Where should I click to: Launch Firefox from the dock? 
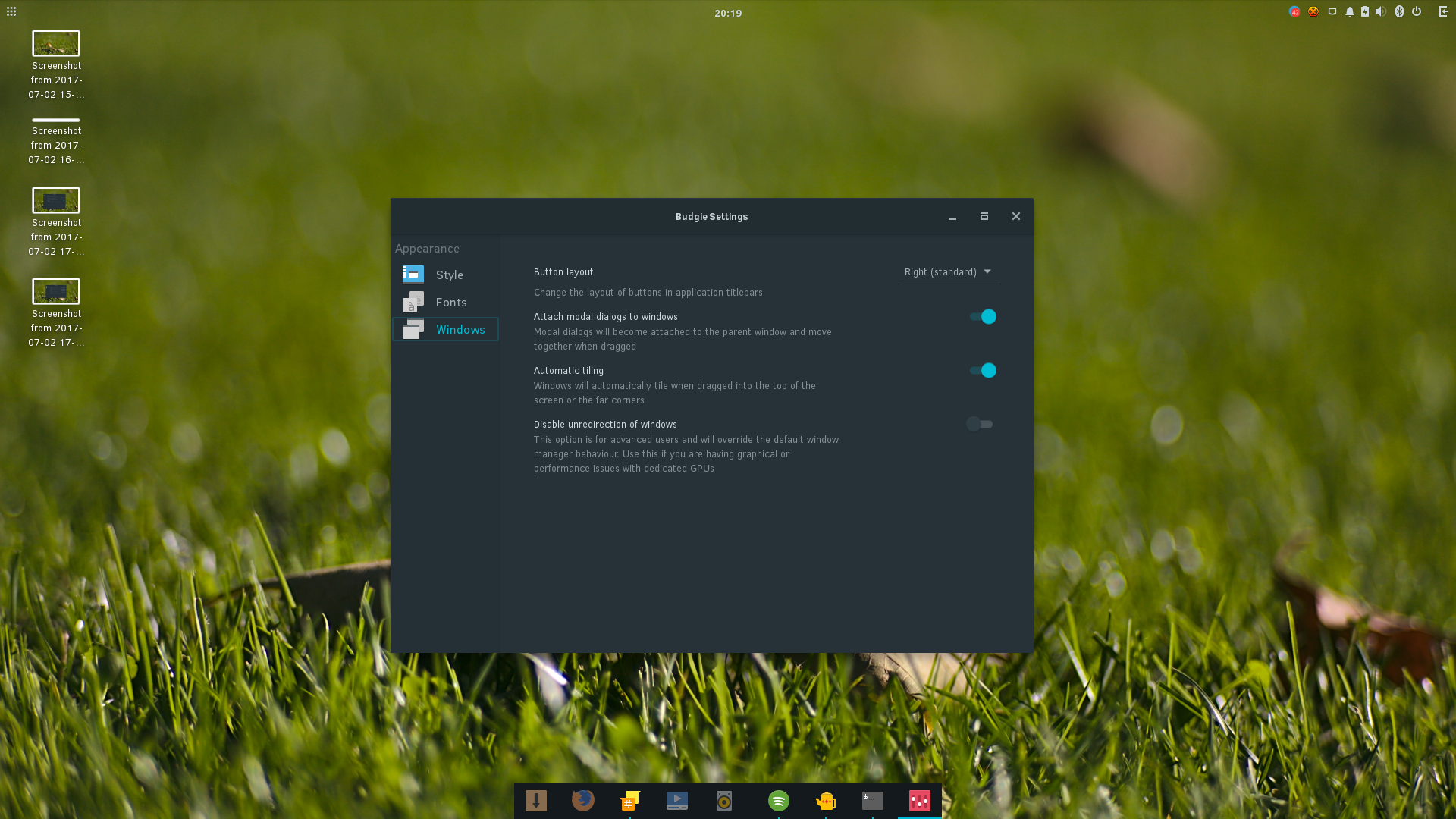point(583,801)
